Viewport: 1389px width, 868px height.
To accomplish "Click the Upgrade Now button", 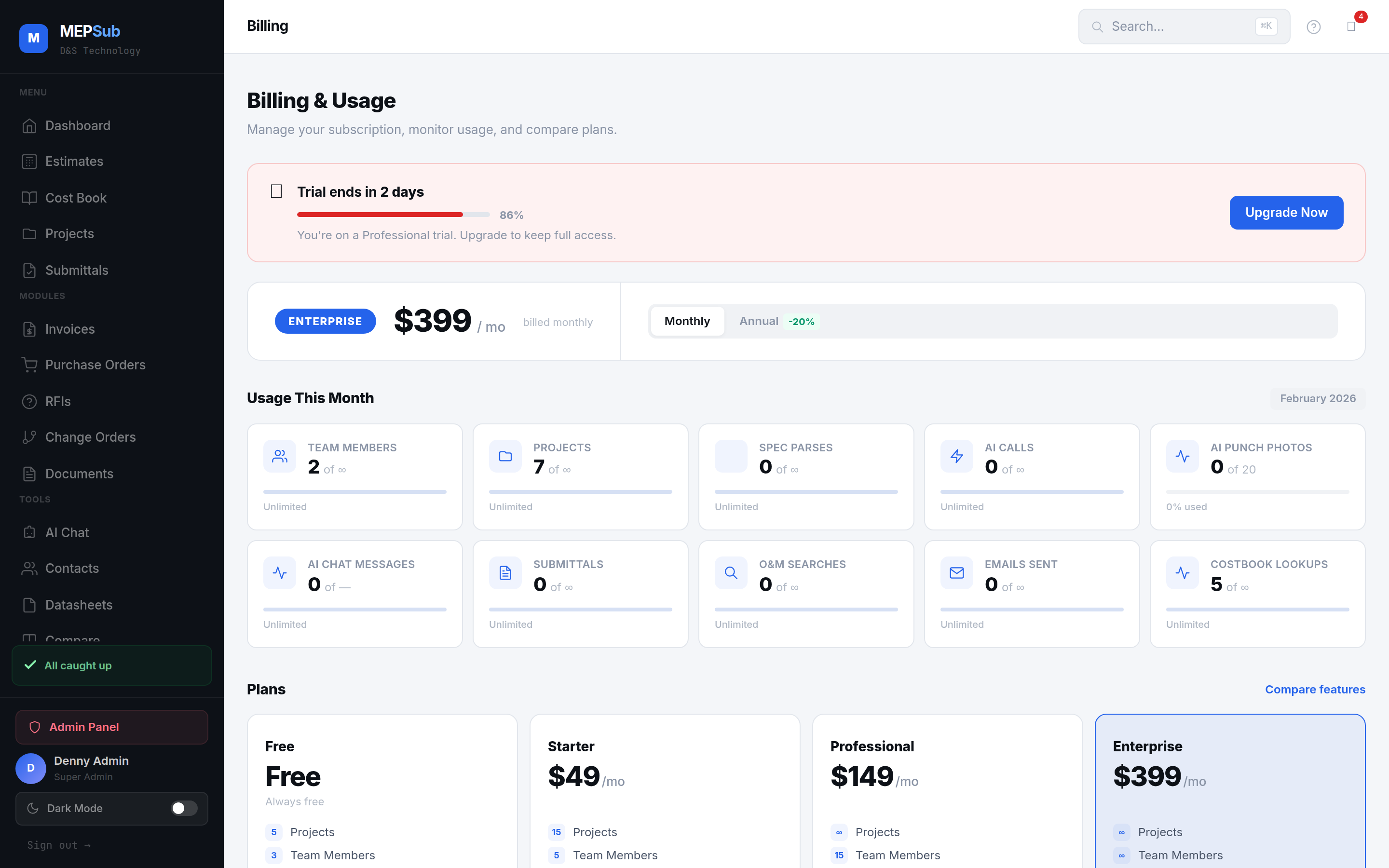I will [1286, 212].
